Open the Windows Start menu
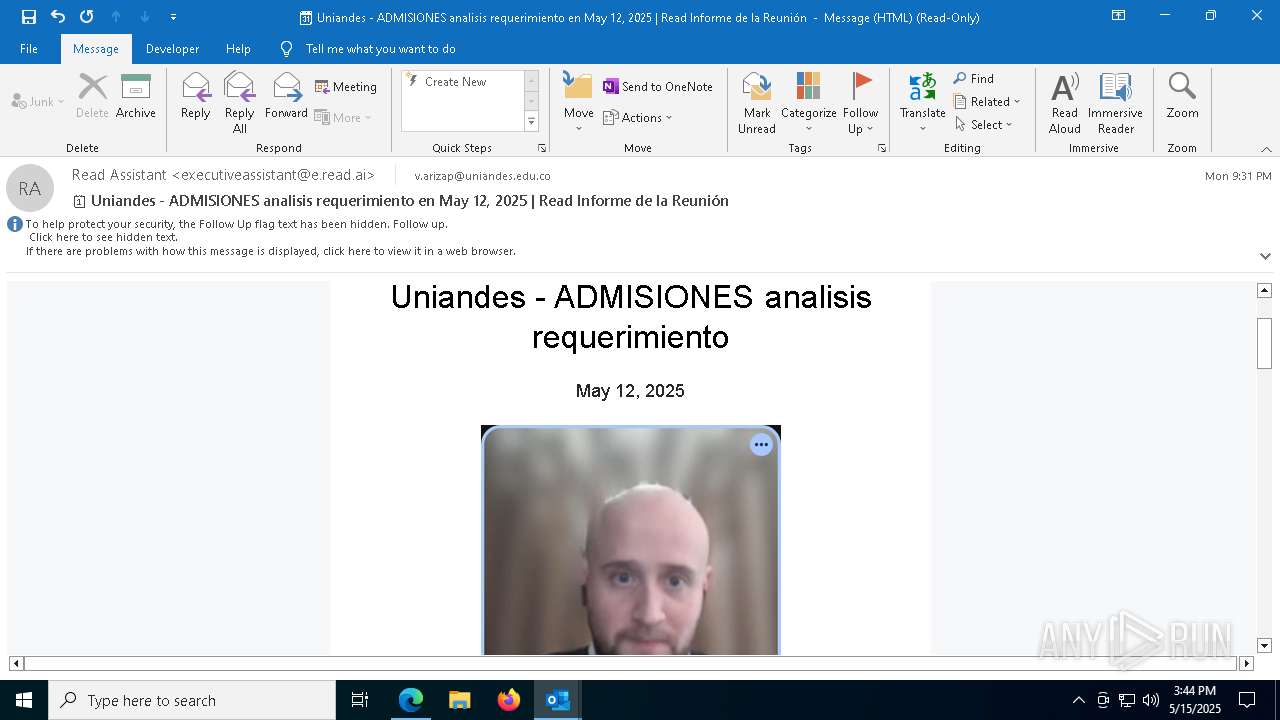 pyautogui.click(x=24, y=700)
